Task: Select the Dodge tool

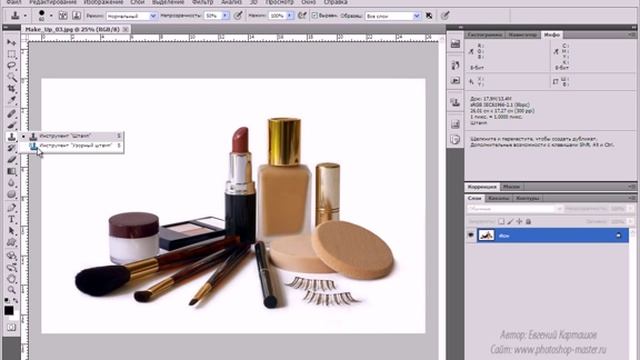Action: tap(11, 194)
